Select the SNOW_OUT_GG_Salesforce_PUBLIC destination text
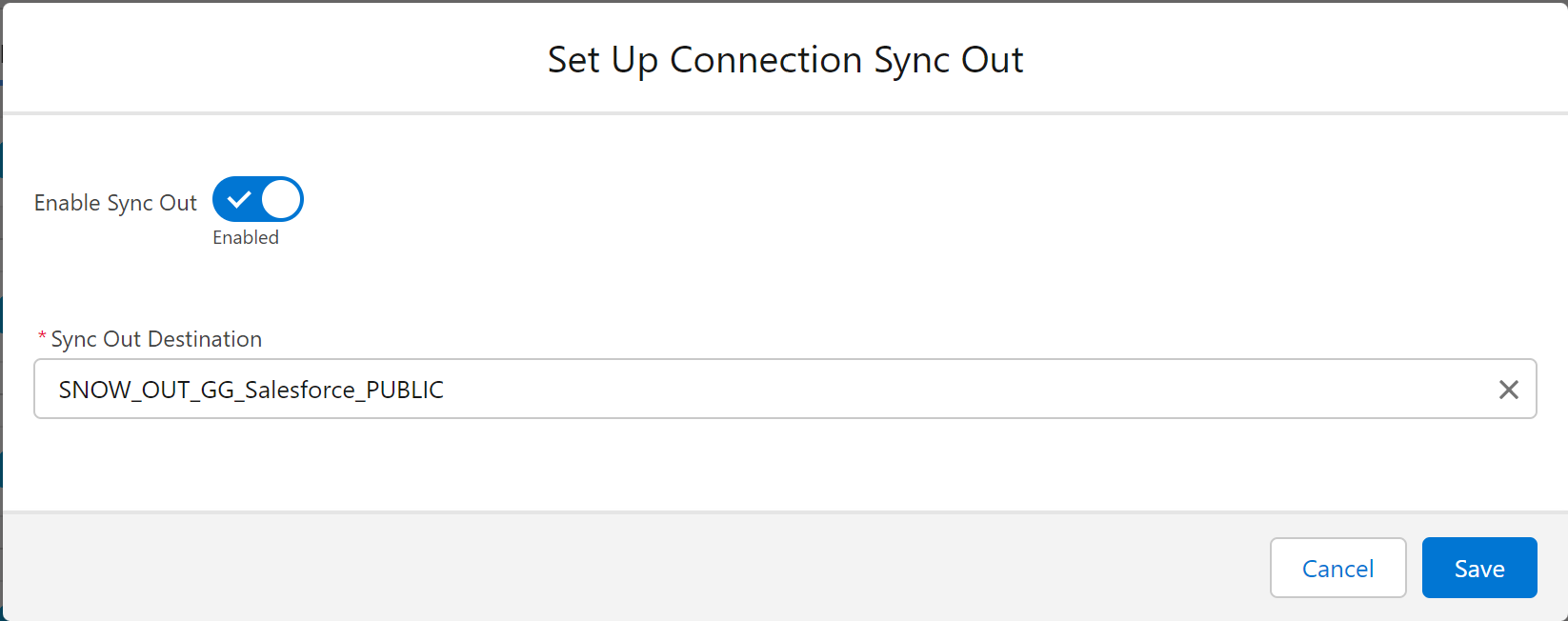Image resolution: width=1568 pixels, height=621 pixels. click(x=251, y=390)
